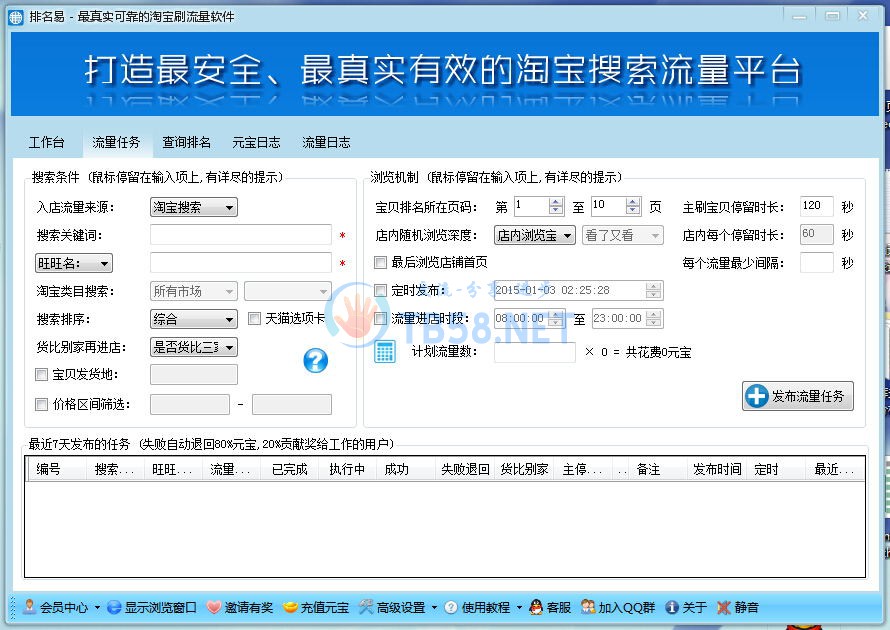The image size is (890, 630).
Task: Click the 邀请有奖 heart icon
Action: 213,607
